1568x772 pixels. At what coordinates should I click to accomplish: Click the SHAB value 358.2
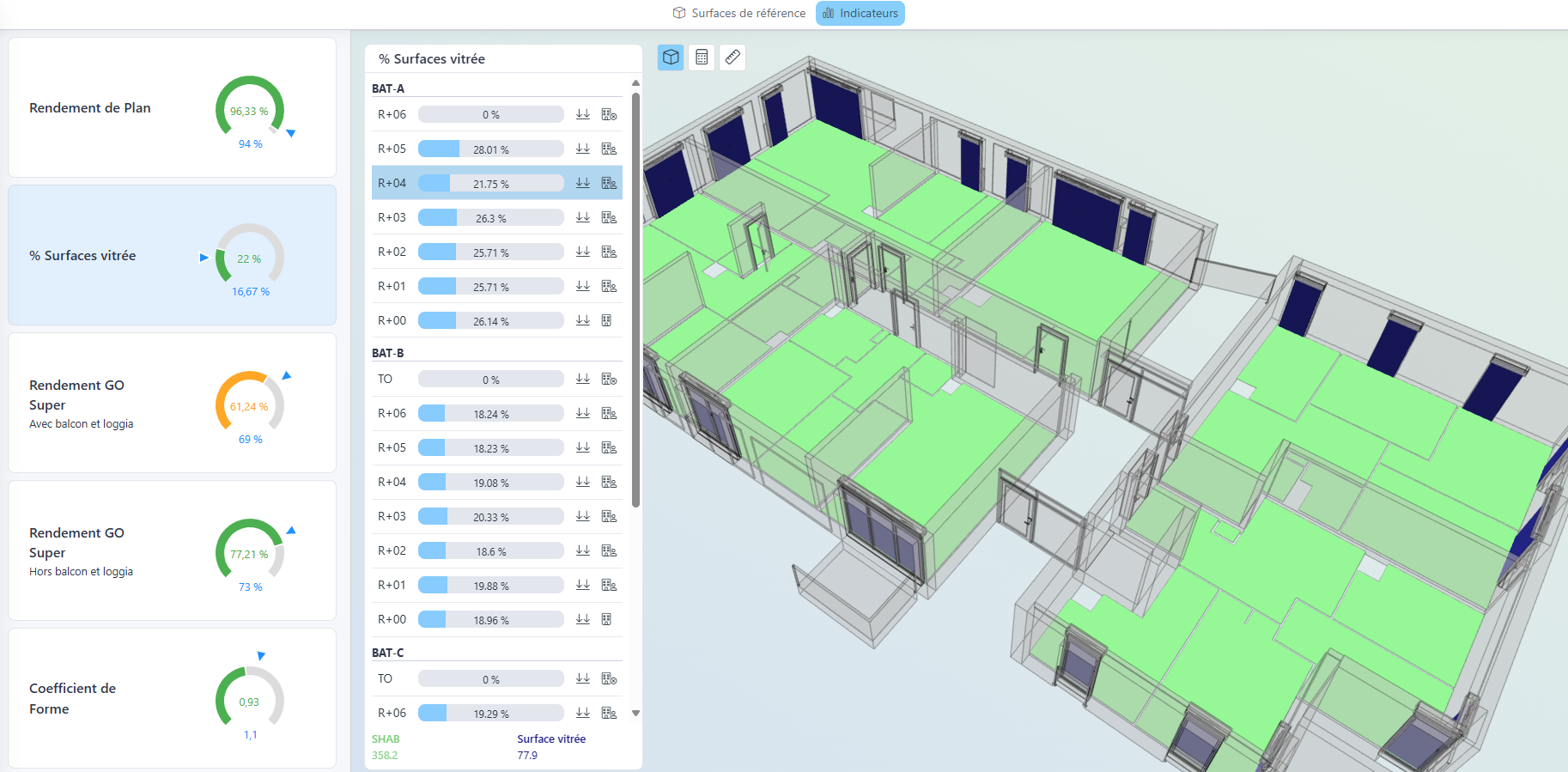[x=385, y=756]
